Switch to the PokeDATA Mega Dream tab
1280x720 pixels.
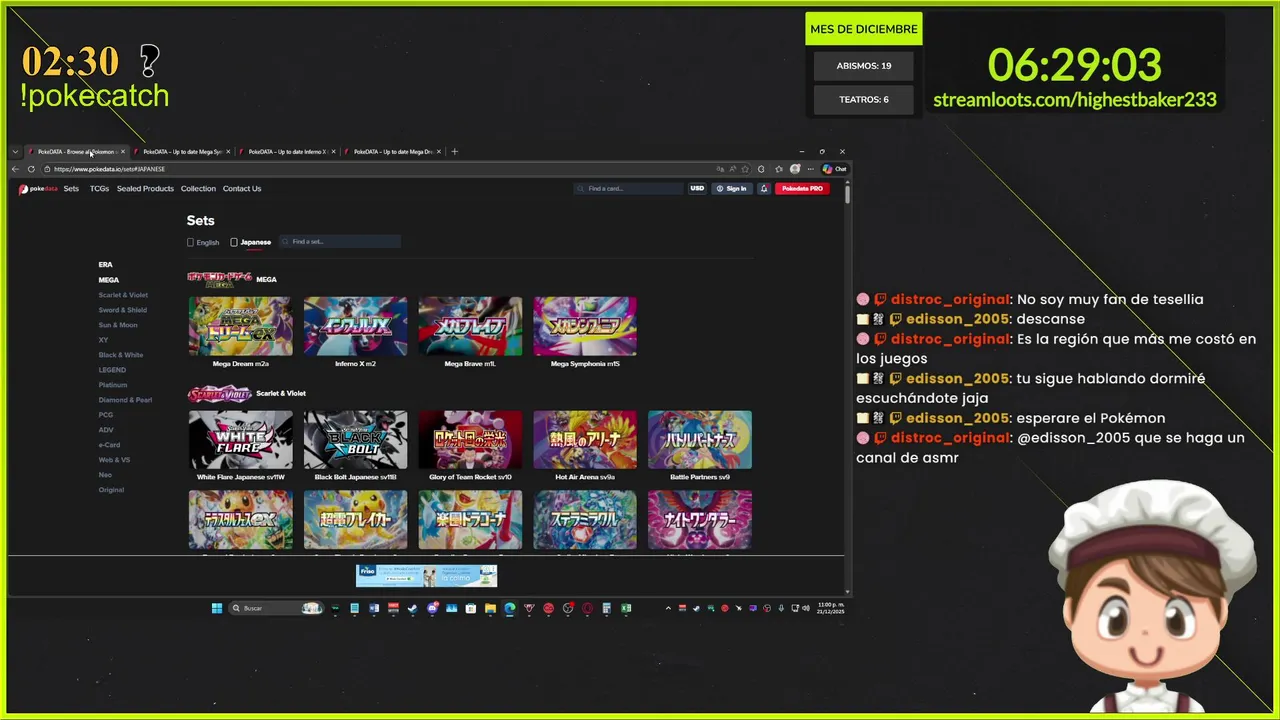[391, 152]
